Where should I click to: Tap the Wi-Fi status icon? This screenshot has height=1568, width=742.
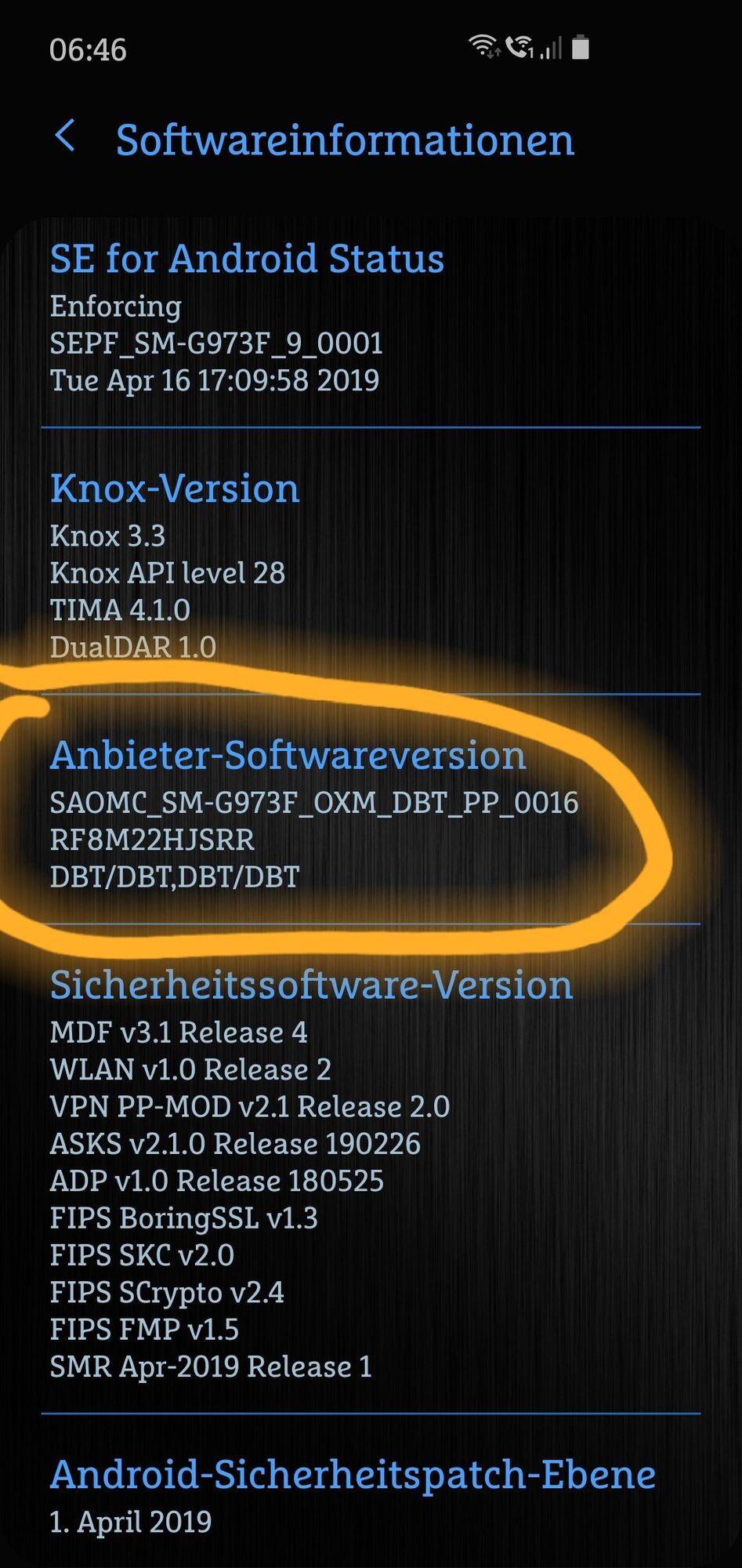(484, 47)
